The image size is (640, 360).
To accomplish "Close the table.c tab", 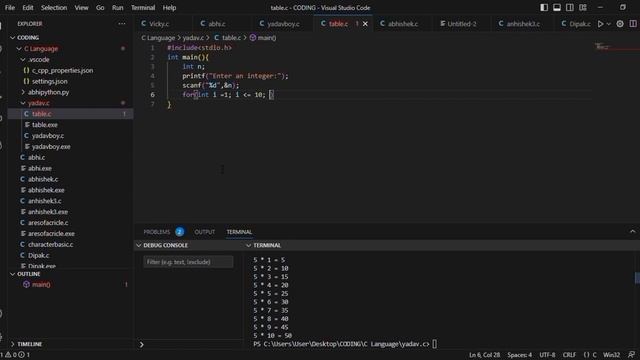I will 365,24.
